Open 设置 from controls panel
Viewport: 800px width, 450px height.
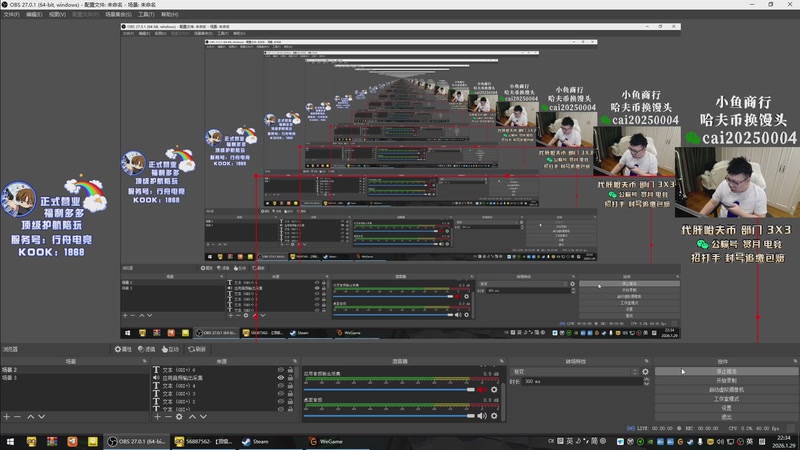[x=727, y=408]
